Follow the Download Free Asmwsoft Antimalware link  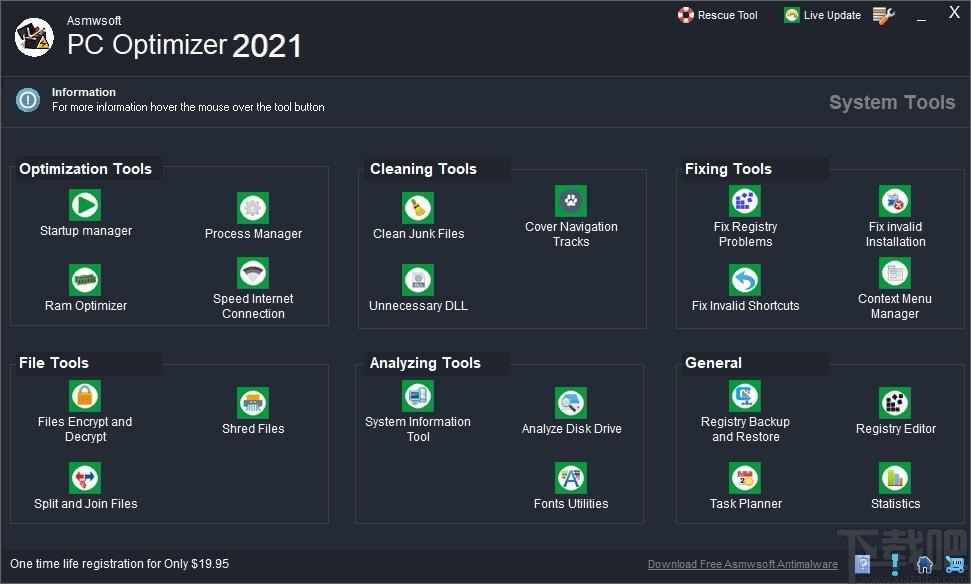pyautogui.click(x=742, y=564)
